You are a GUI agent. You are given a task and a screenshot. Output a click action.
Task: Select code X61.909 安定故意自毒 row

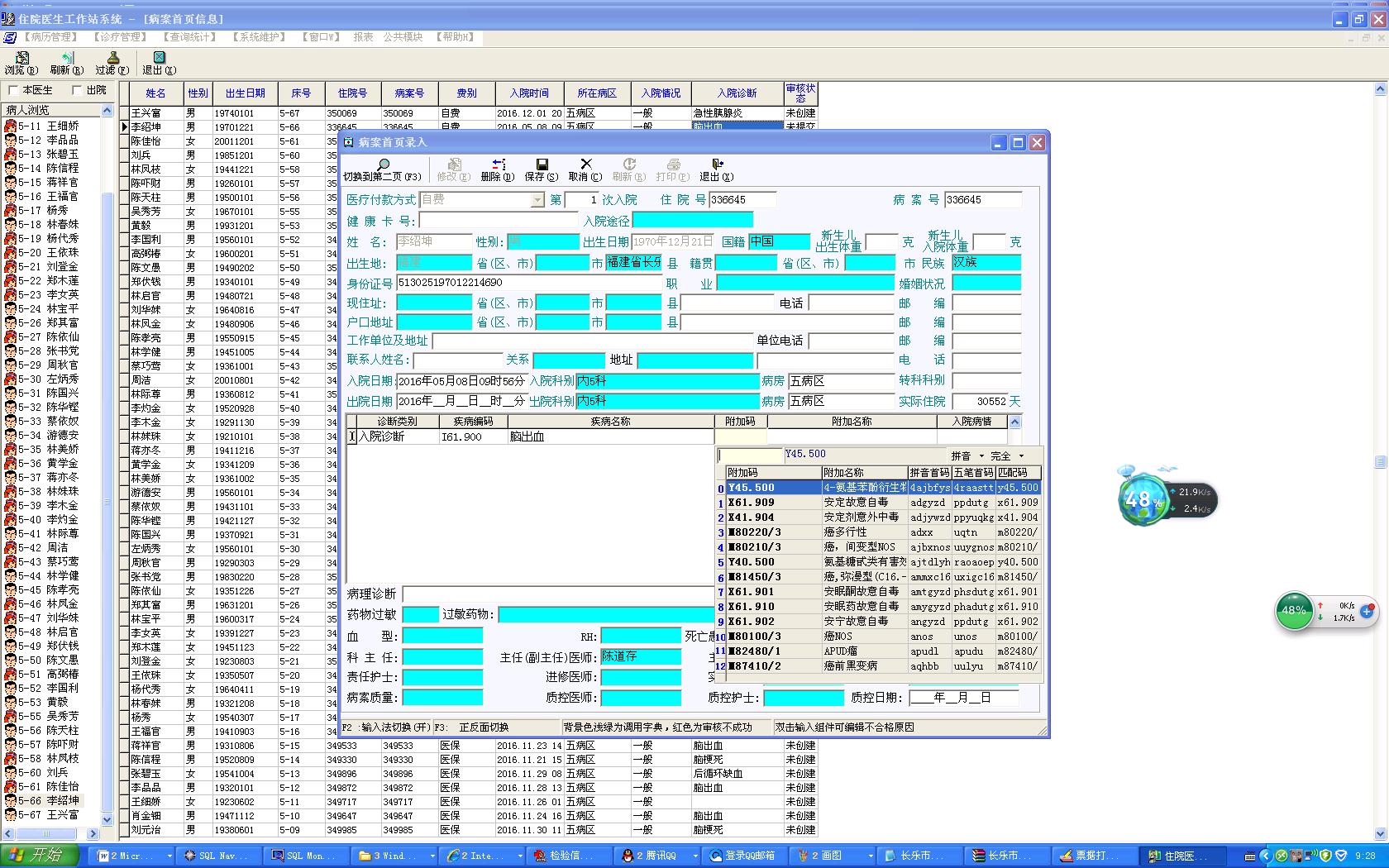[x=856, y=503]
